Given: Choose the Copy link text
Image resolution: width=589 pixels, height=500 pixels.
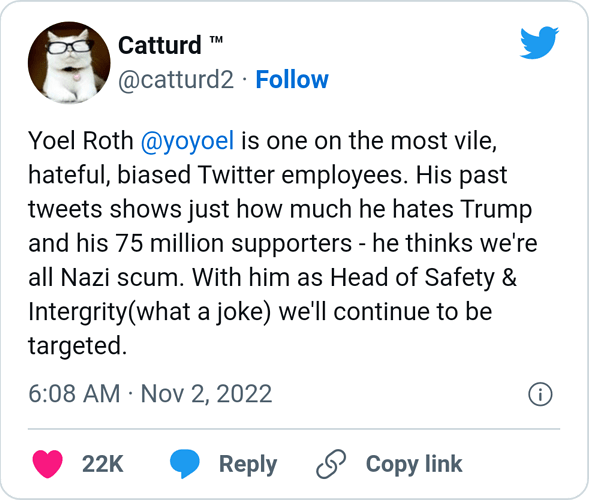Looking at the screenshot, I should point(414,465).
